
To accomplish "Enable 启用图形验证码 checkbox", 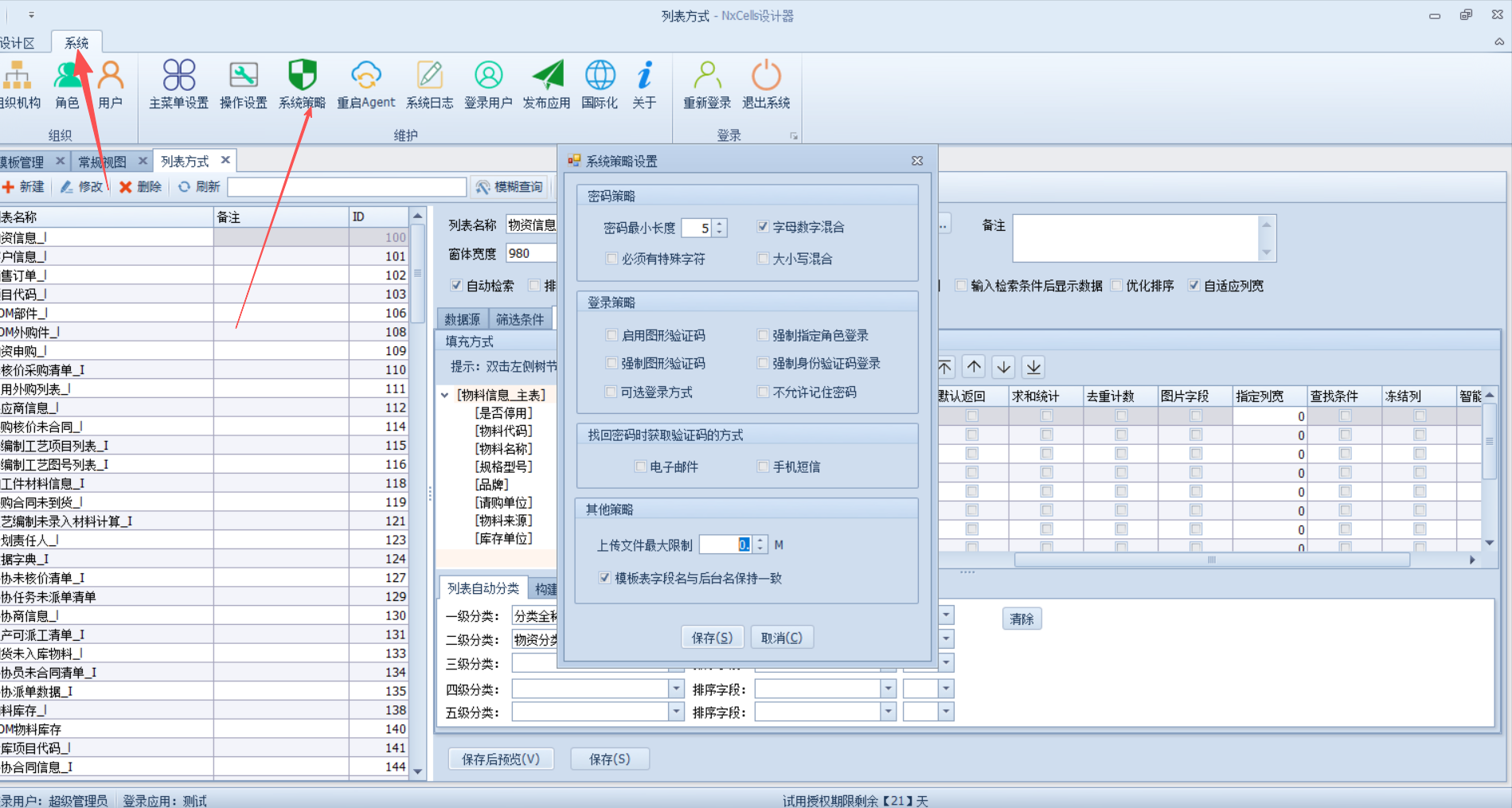I will click(611, 335).
